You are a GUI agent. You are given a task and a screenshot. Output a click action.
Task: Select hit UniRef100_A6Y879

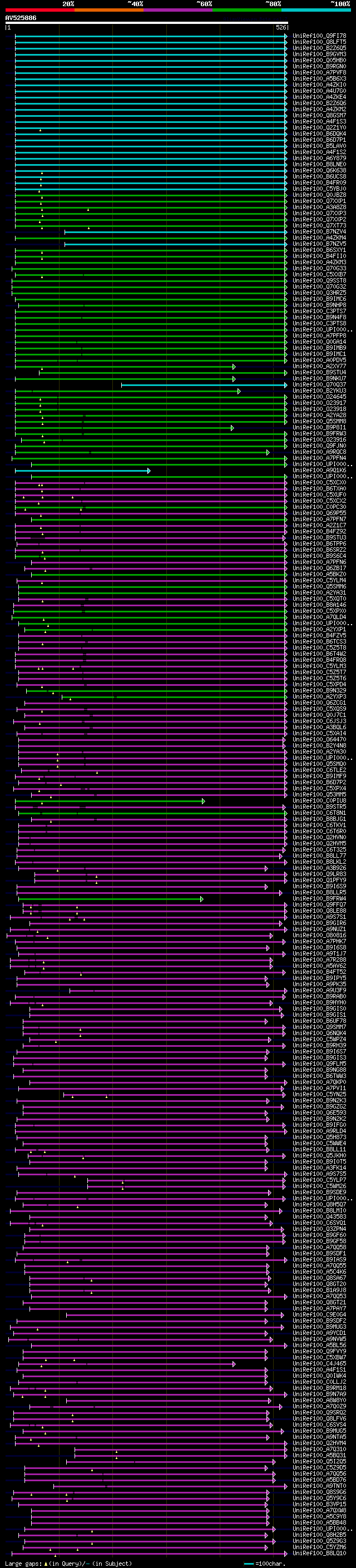[x=319, y=159]
